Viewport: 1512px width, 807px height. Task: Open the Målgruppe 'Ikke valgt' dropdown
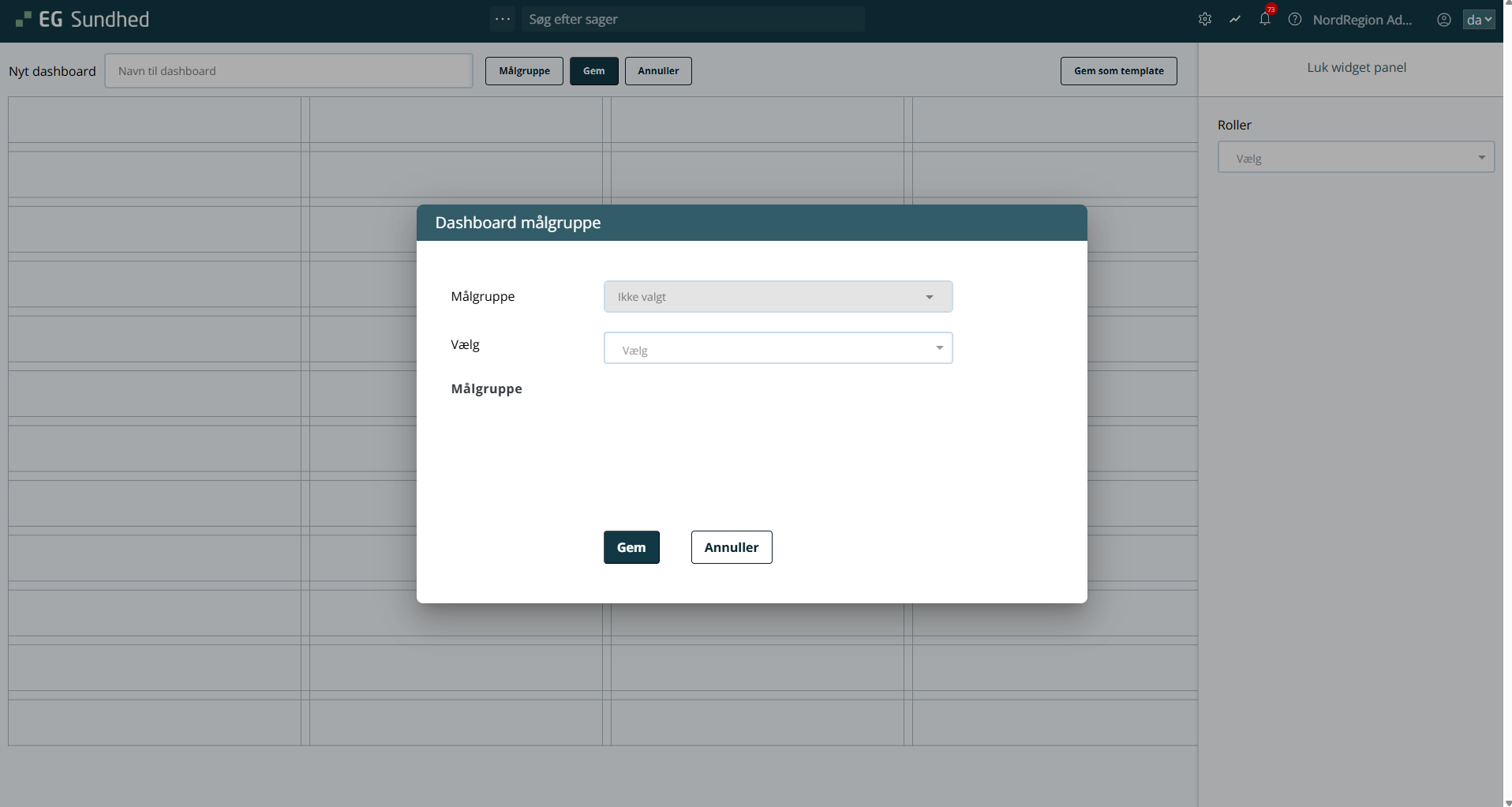pyautogui.click(x=777, y=297)
